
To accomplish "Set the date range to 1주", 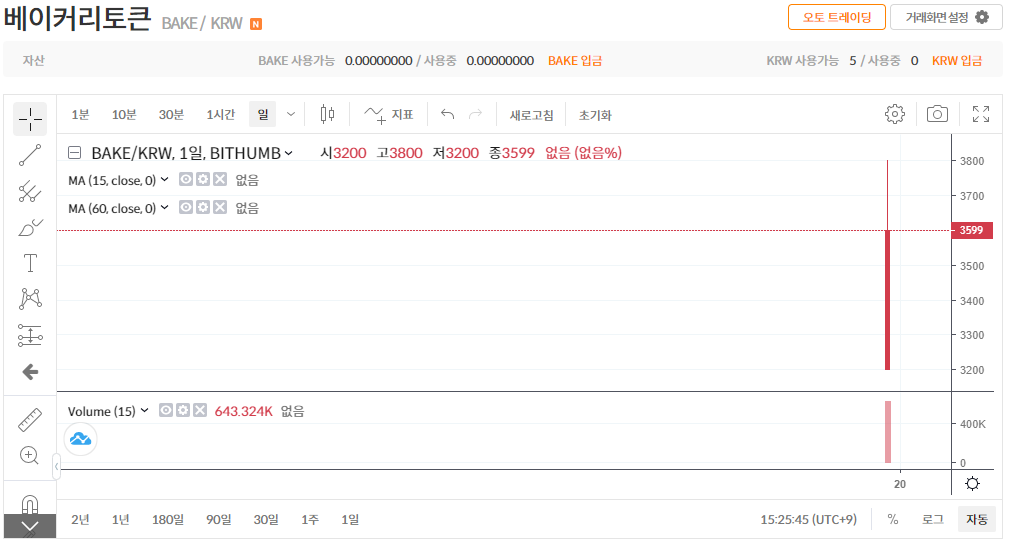I will click(x=310, y=520).
